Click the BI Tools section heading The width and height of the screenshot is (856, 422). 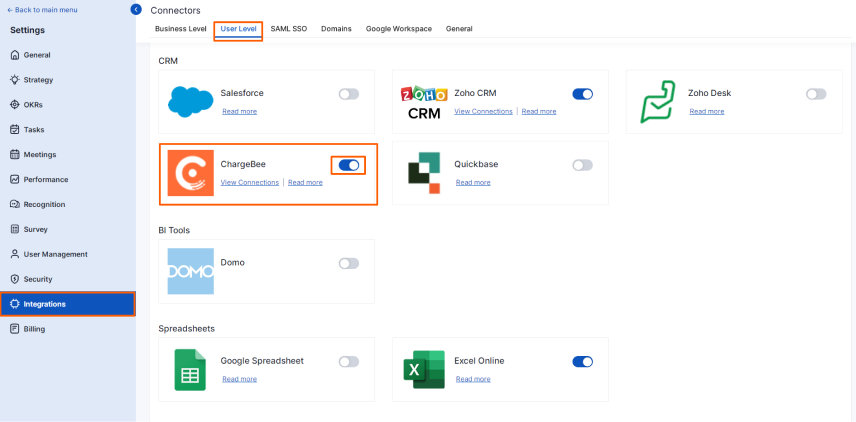click(x=174, y=230)
